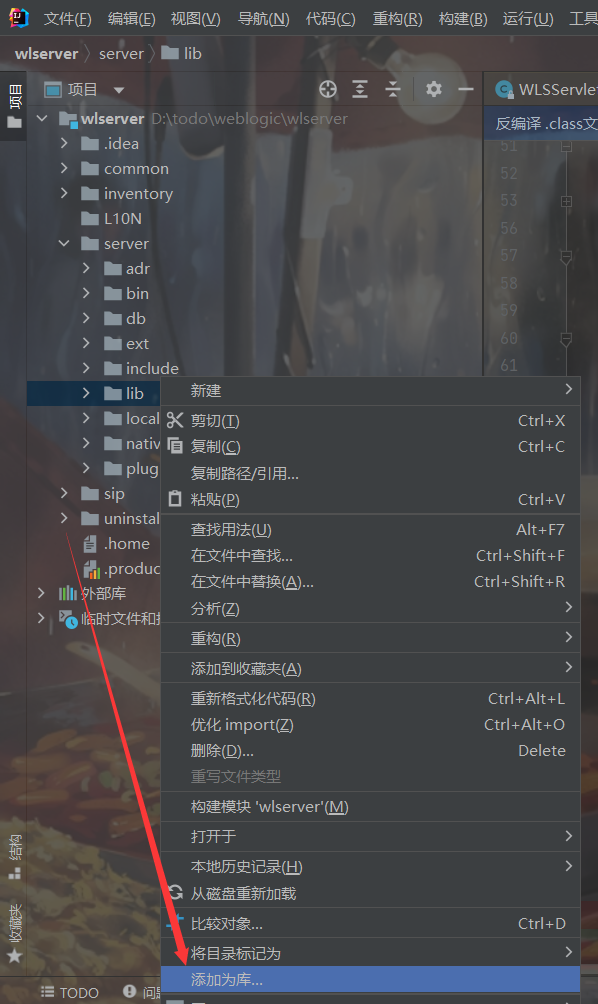Expand the common folder in tree
Viewport: 598px width, 1004px height.
pos(64,168)
